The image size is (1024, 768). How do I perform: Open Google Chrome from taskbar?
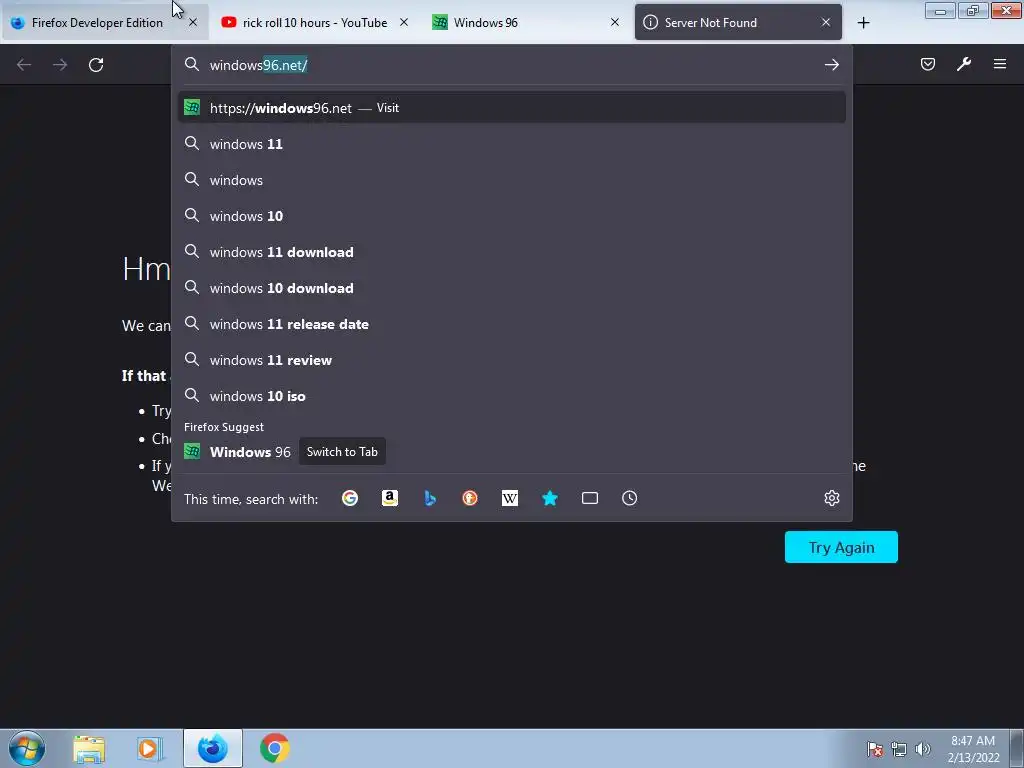coord(274,748)
